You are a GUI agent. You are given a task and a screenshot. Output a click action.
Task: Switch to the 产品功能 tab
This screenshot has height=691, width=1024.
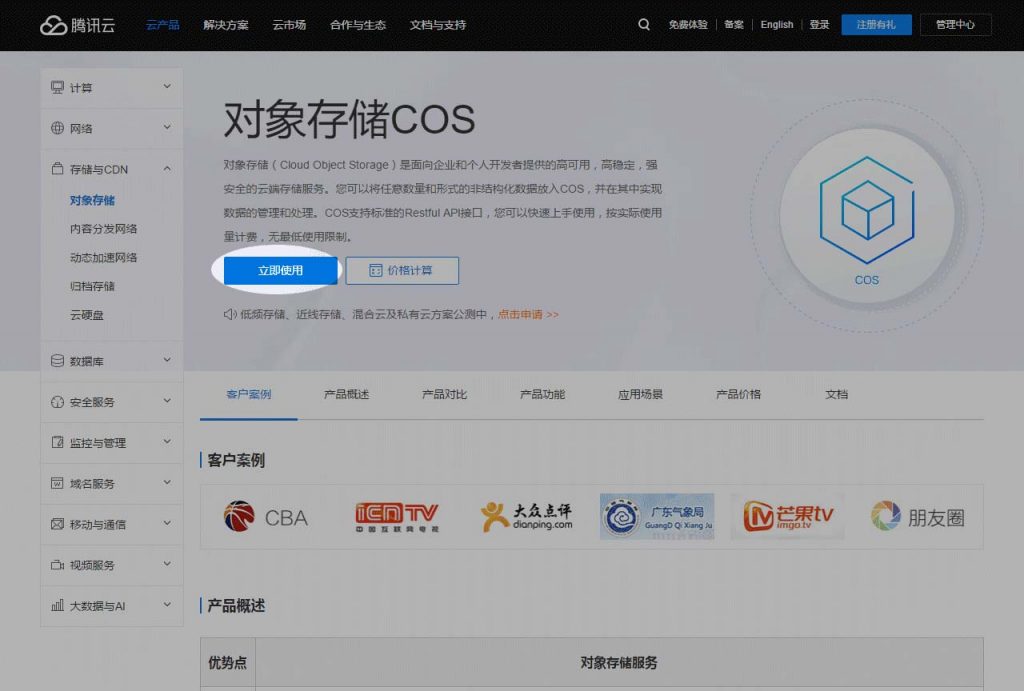[x=542, y=394]
